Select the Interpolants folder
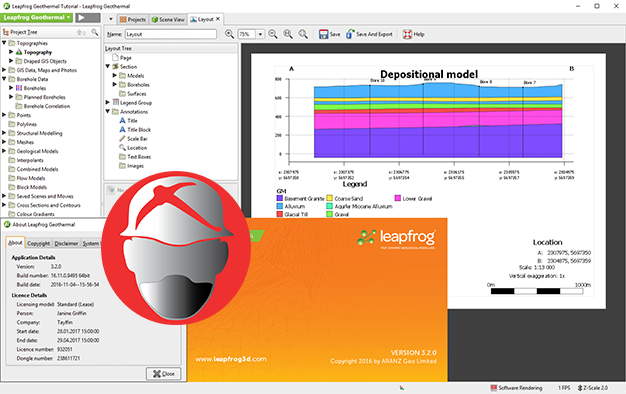 point(30,160)
